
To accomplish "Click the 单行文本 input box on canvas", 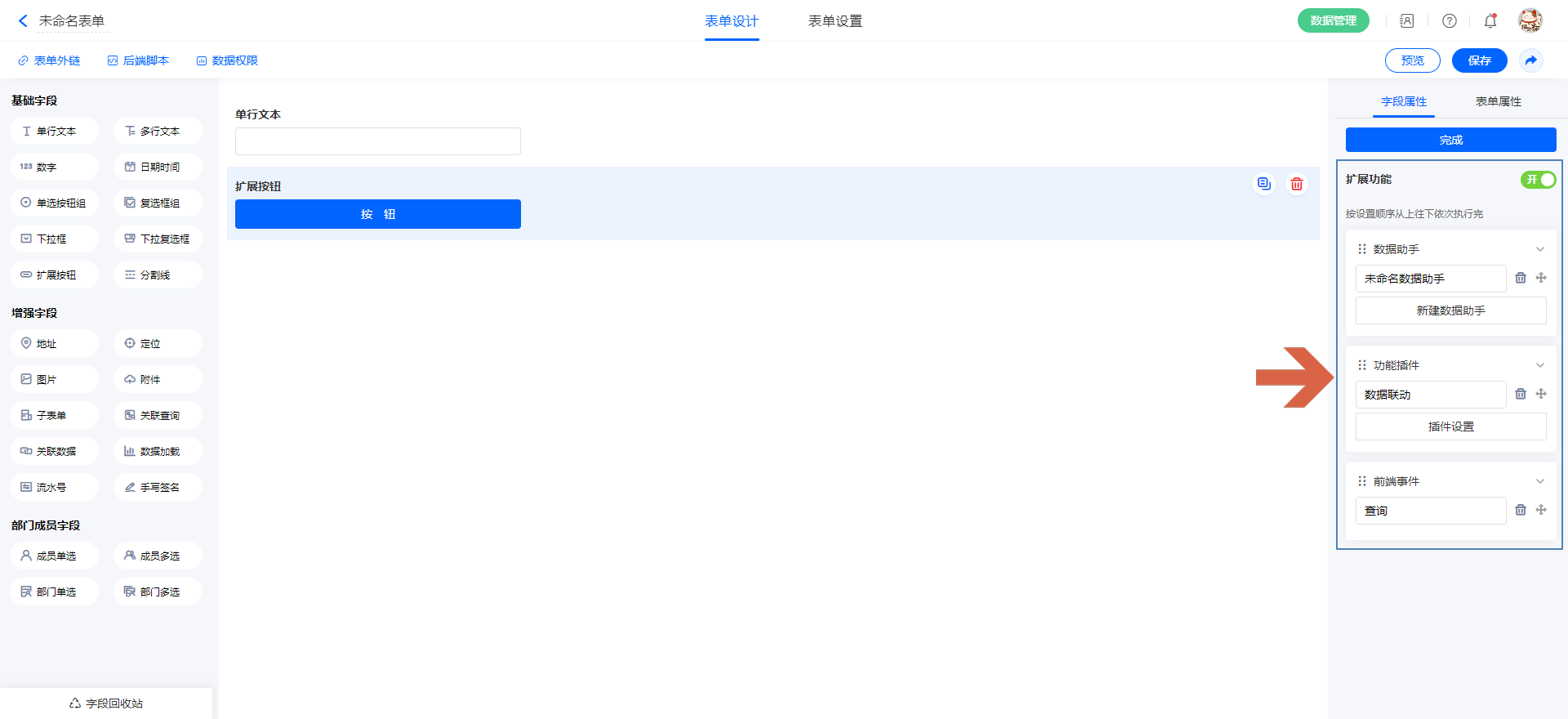I will pyautogui.click(x=377, y=141).
